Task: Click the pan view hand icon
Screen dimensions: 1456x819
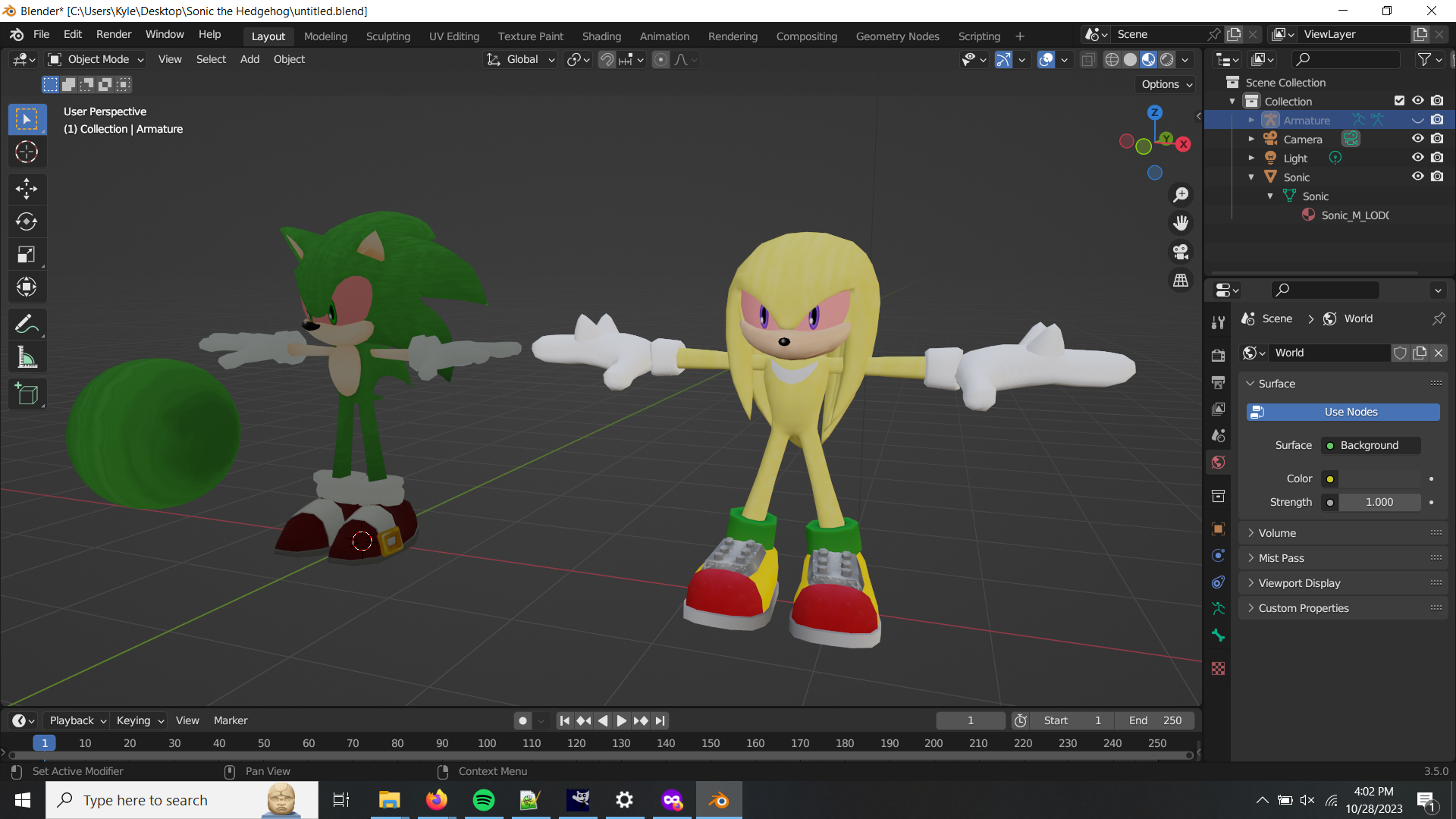Action: click(1181, 224)
